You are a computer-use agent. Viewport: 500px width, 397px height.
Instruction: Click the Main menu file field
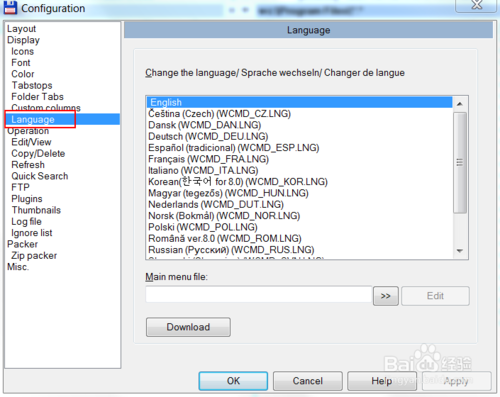click(259, 294)
